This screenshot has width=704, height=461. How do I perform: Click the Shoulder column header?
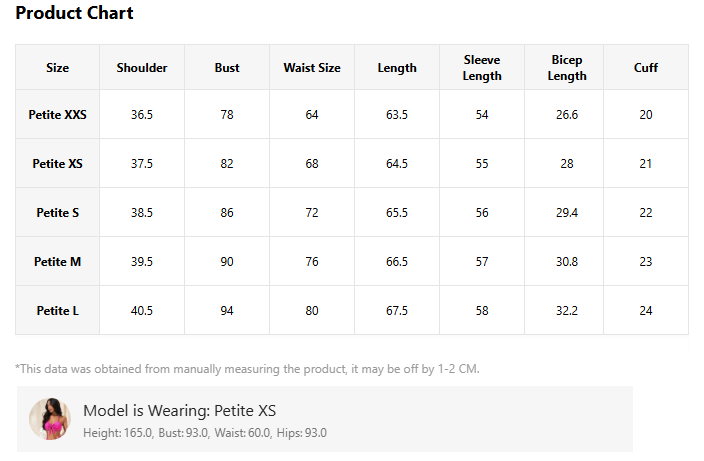tap(142, 67)
